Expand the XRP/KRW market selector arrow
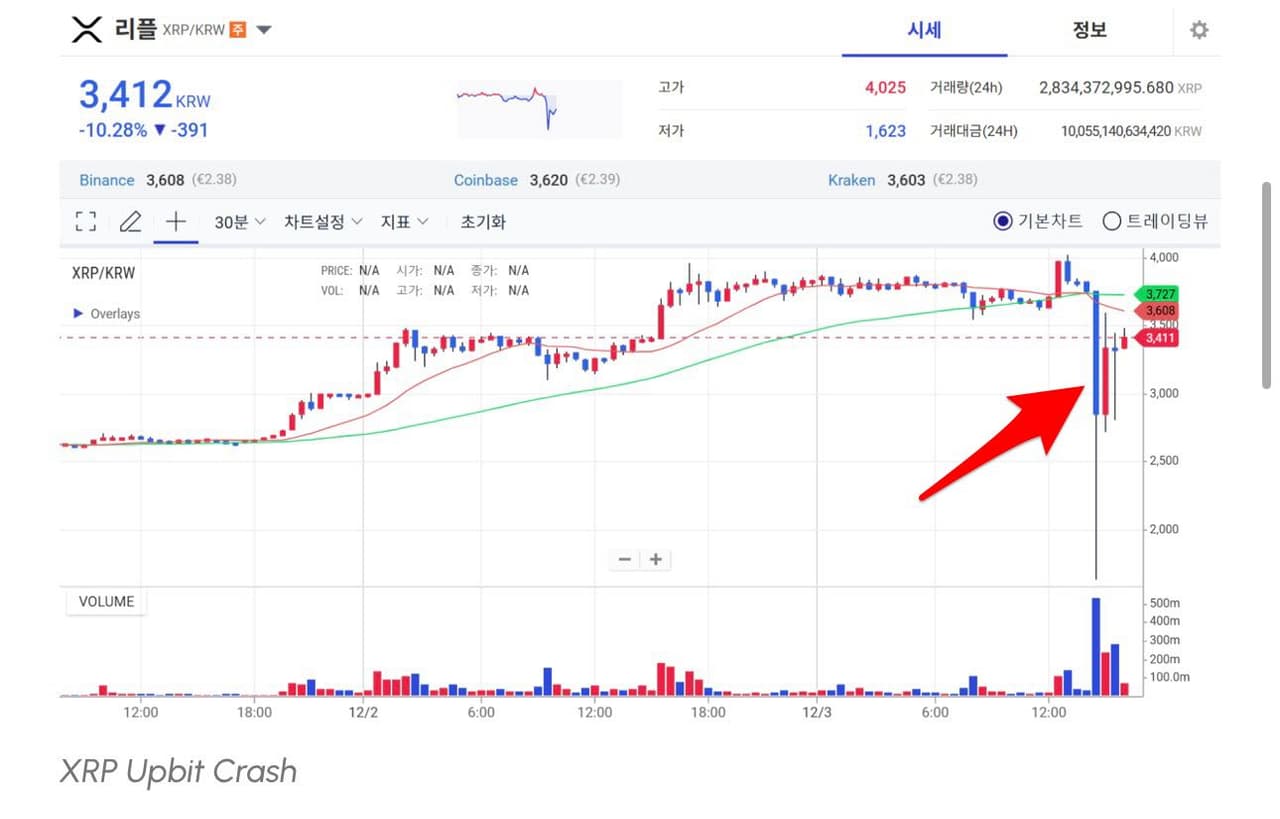 click(x=264, y=30)
